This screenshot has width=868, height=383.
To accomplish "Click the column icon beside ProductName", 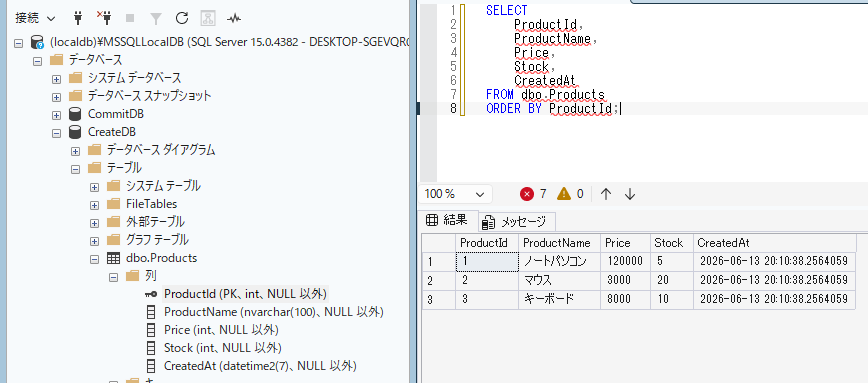I will click(x=151, y=312).
